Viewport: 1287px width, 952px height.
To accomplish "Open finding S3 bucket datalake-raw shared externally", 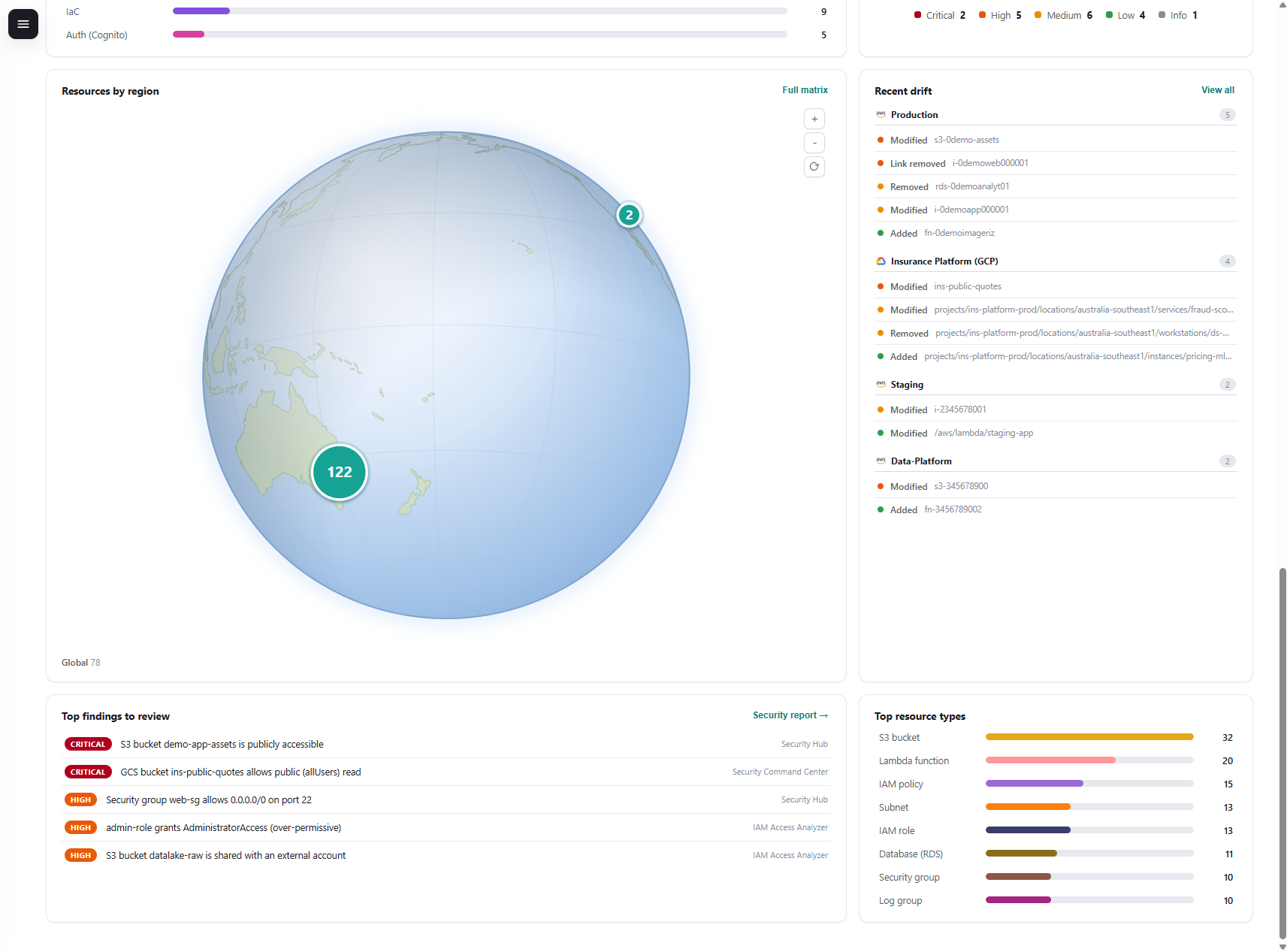I will click(446, 856).
